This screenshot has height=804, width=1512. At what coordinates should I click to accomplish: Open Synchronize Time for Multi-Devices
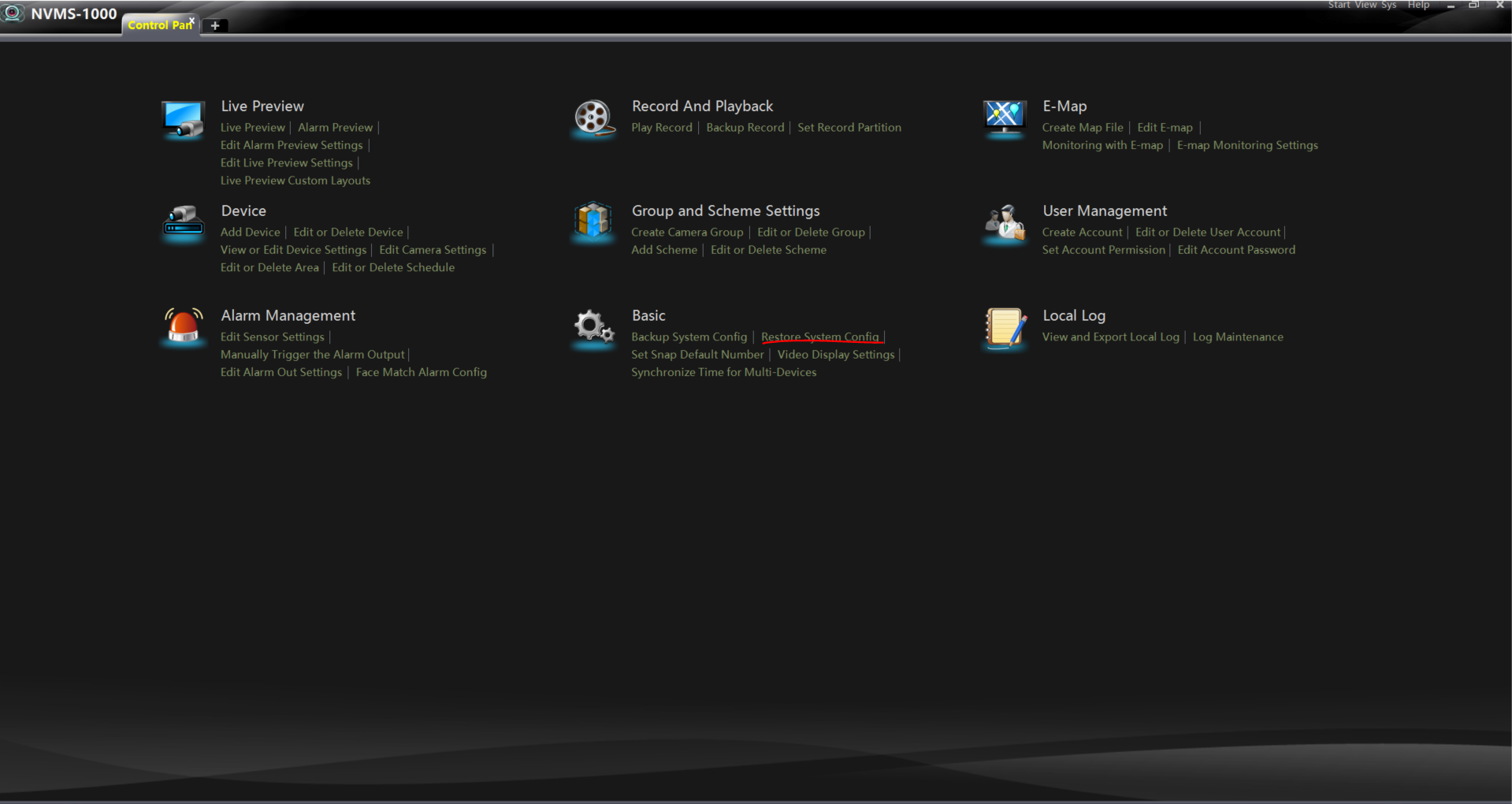(723, 372)
